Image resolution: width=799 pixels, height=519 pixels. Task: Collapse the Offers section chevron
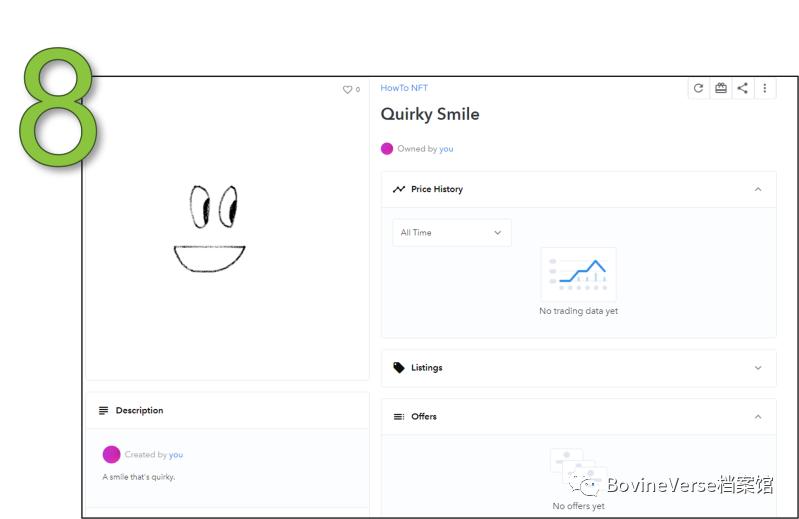tap(757, 417)
